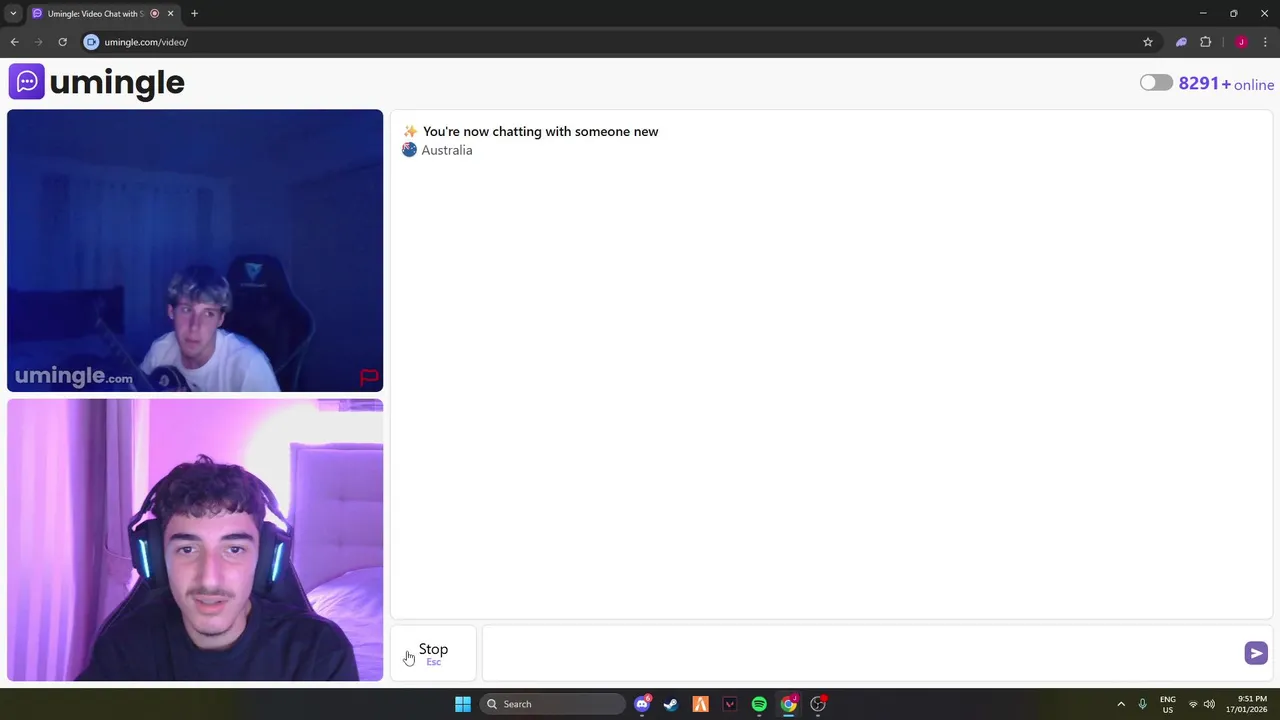This screenshot has width=1280, height=720.
Task: Open a new browser tab
Action: tap(194, 13)
